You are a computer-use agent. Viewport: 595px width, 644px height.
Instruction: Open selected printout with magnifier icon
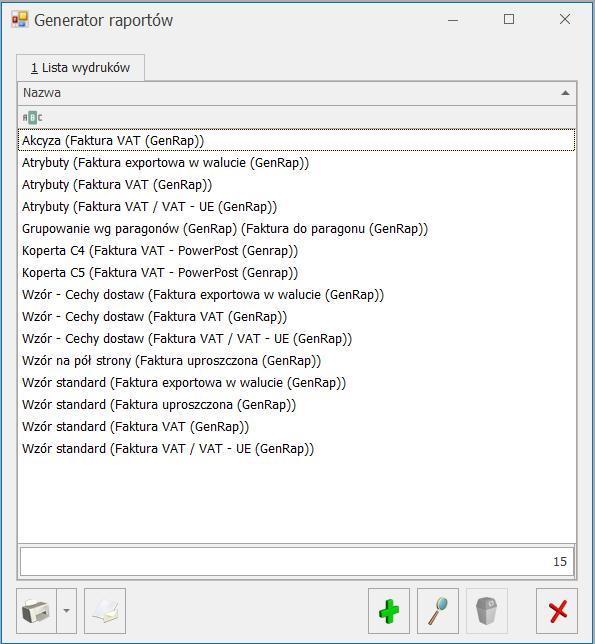(x=438, y=611)
